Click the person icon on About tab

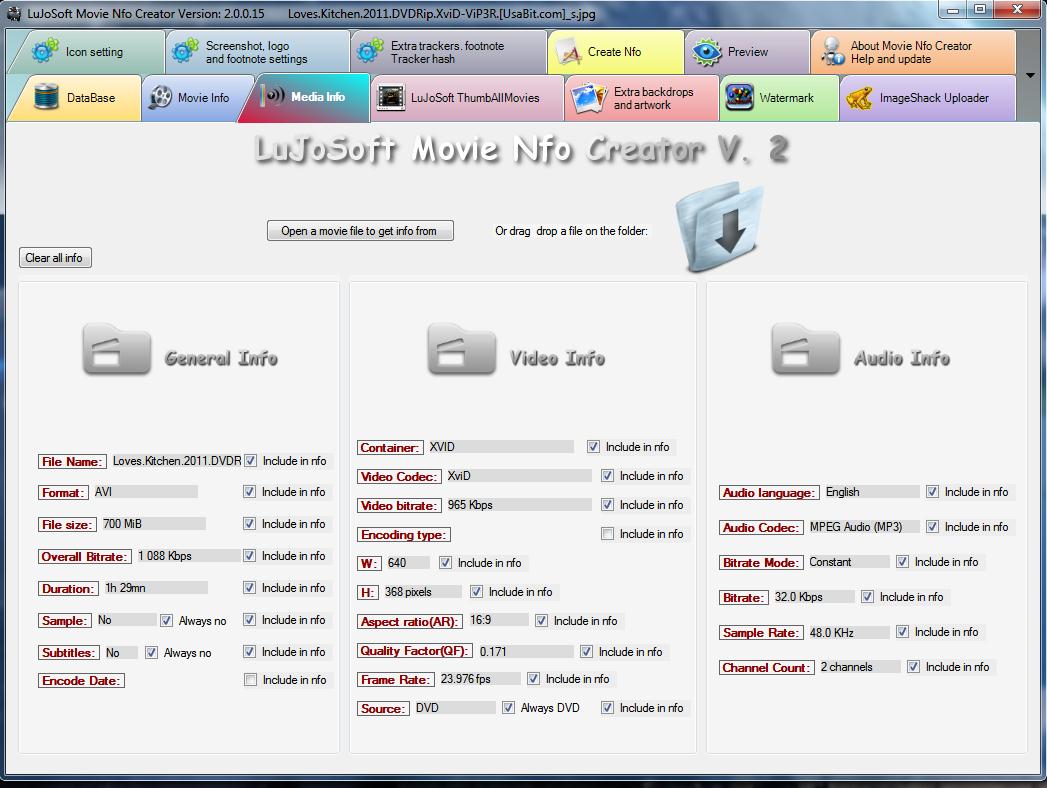833,51
